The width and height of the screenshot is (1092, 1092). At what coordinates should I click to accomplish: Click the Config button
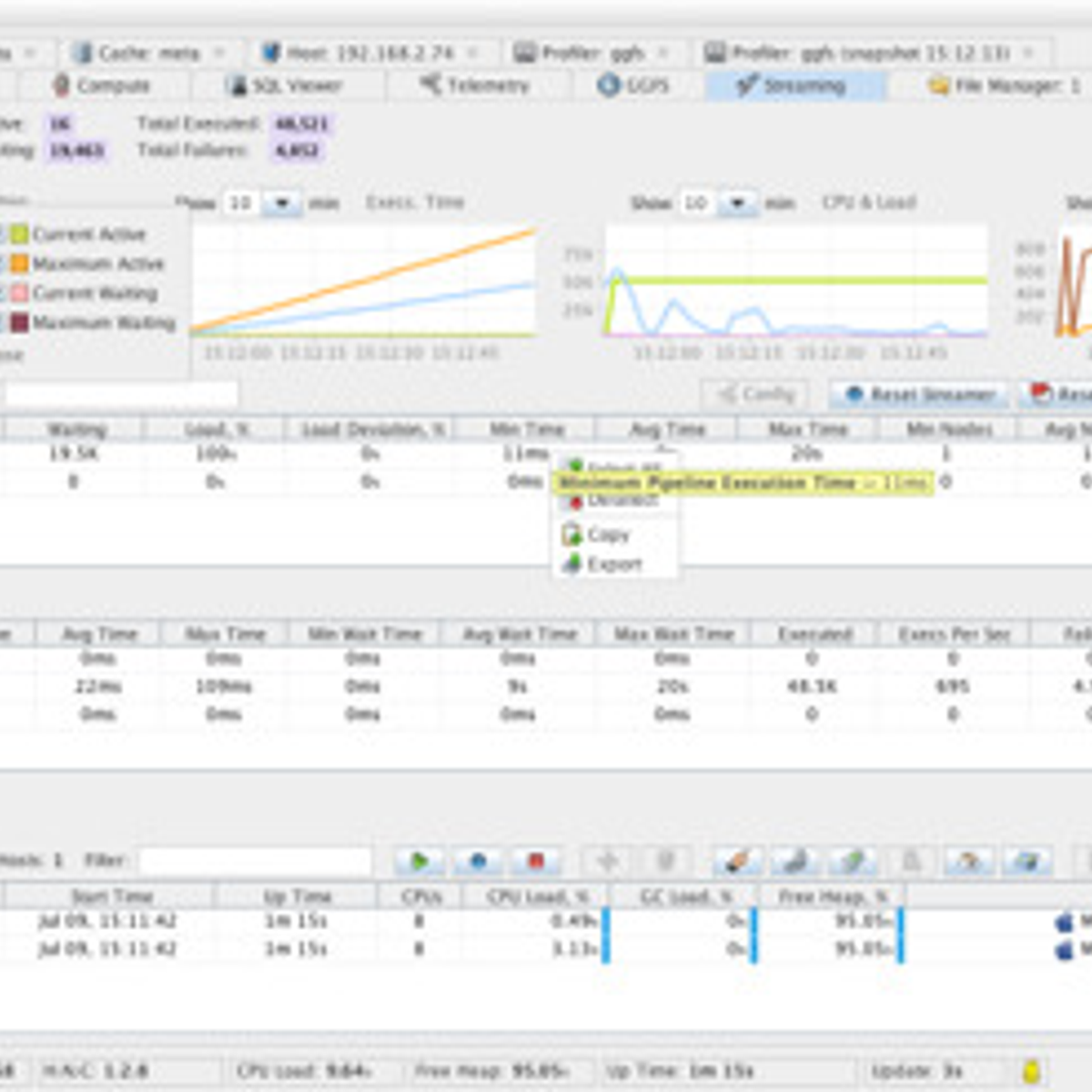757,394
